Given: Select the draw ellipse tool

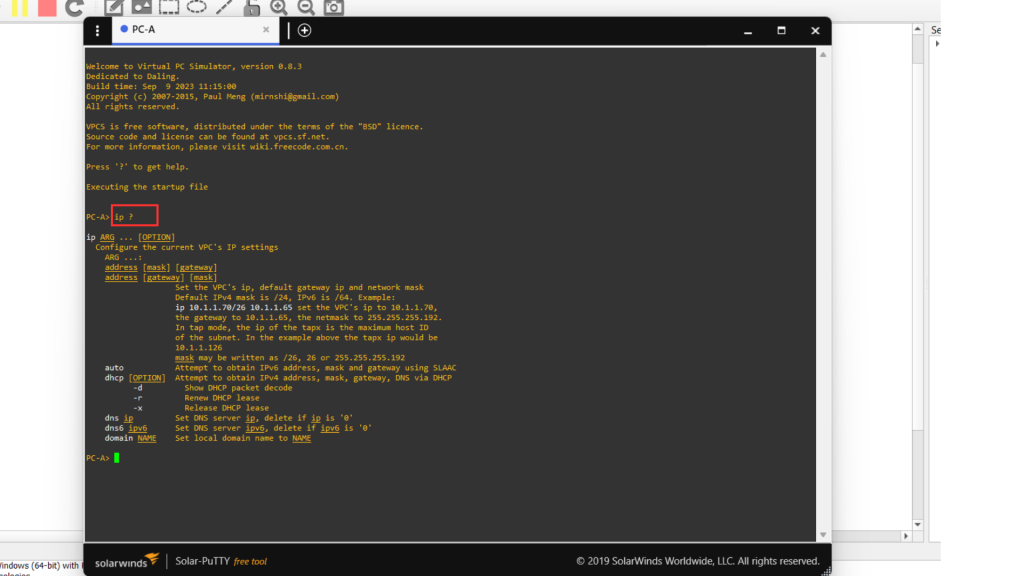Looking at the screenshot, I should [197, 6].
